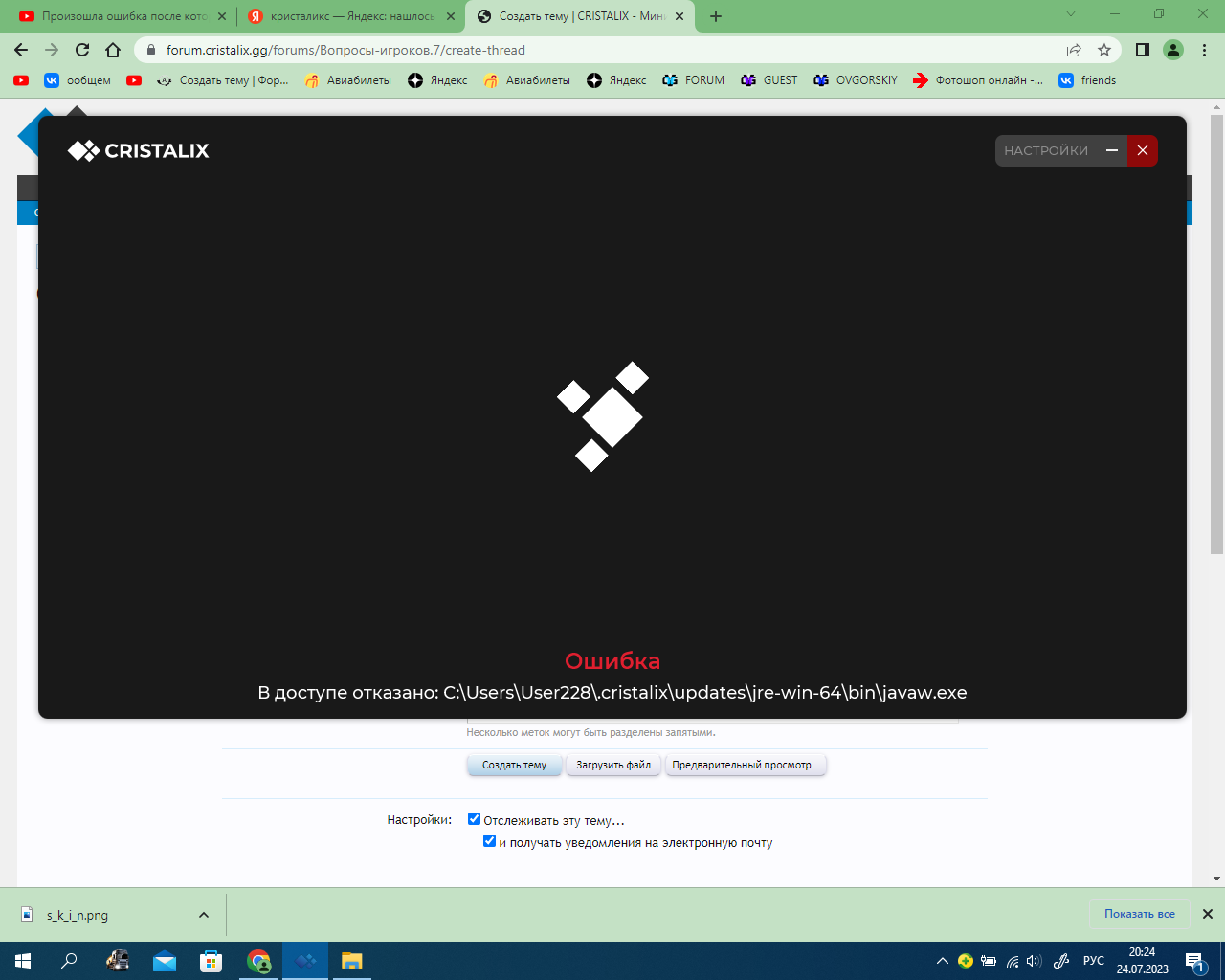Viewport: 1225px width, 980px height.
Task: Click 'Предварительный просмотр...' preview button
Action: point(746,765)
